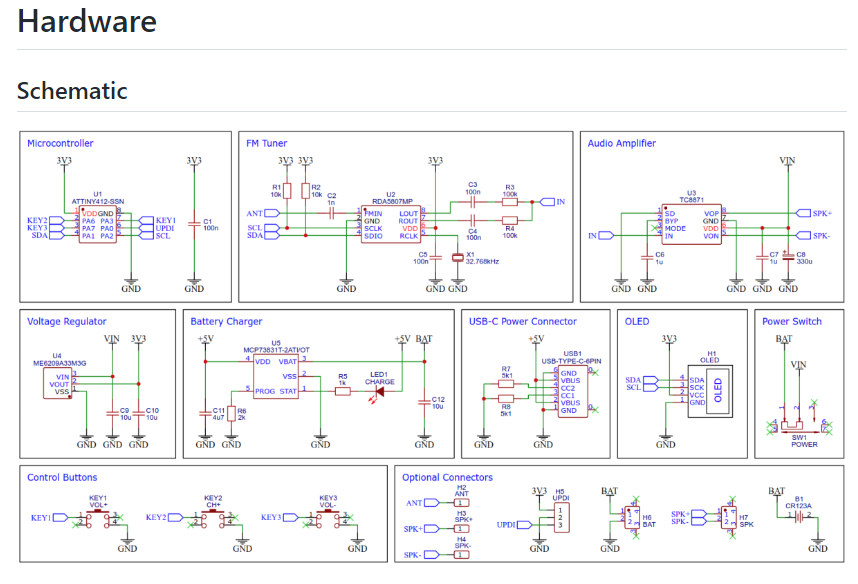858x584 pixels.
Task: Click the R5 1k resistor symbol
Action: click(342, 391)
